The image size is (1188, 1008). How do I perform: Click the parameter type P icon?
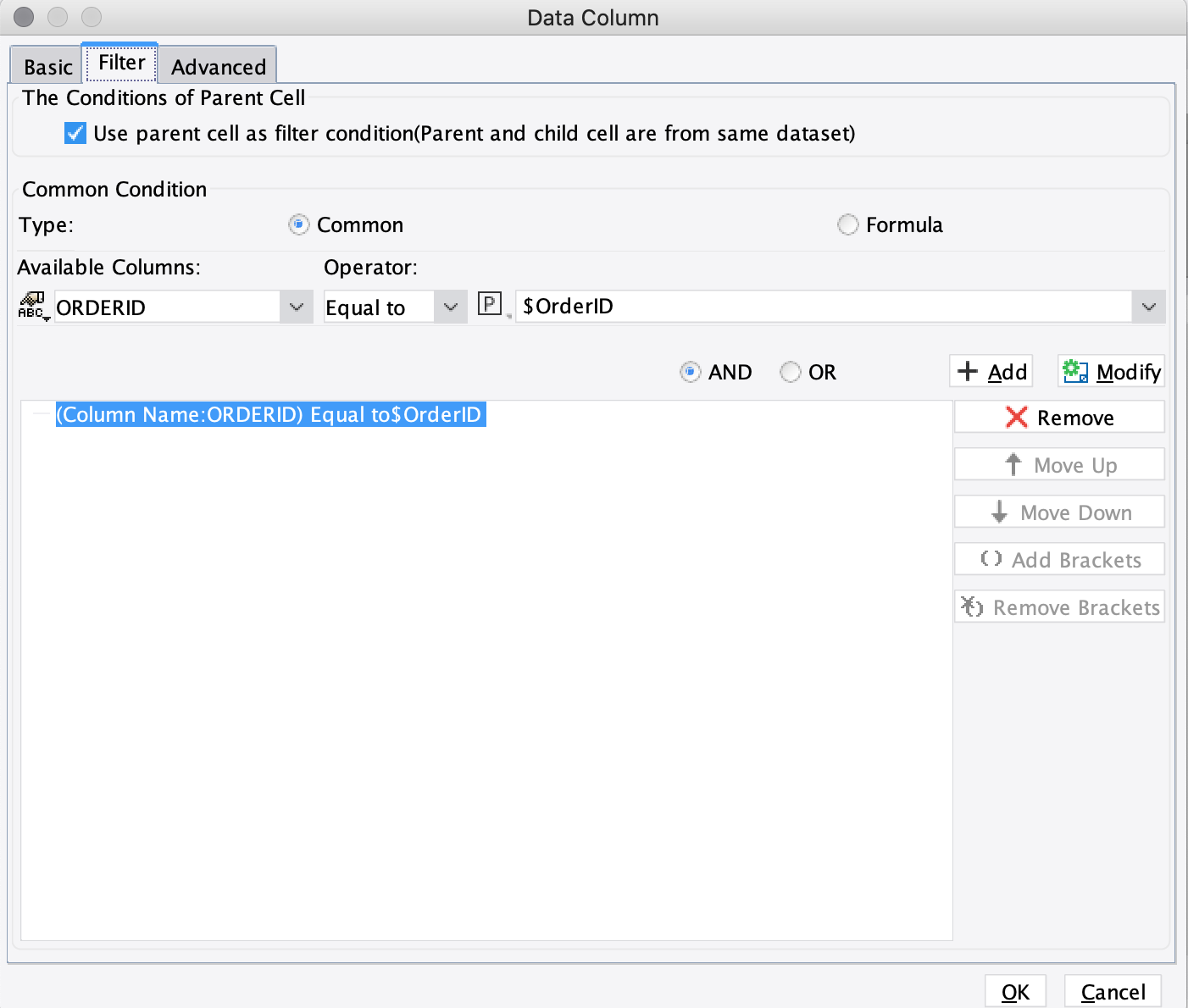pos(490,304)
